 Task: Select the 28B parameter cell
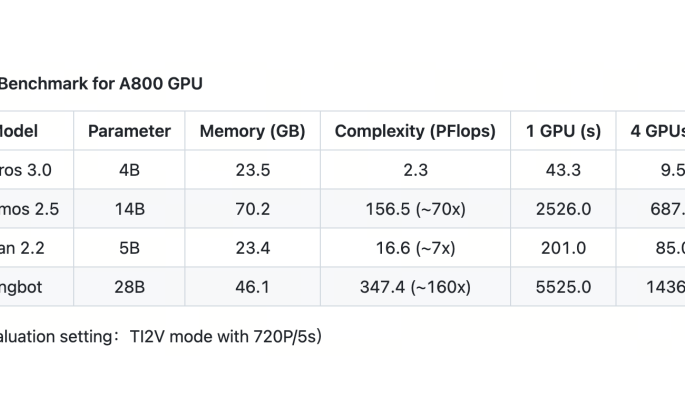pos(129,287)
